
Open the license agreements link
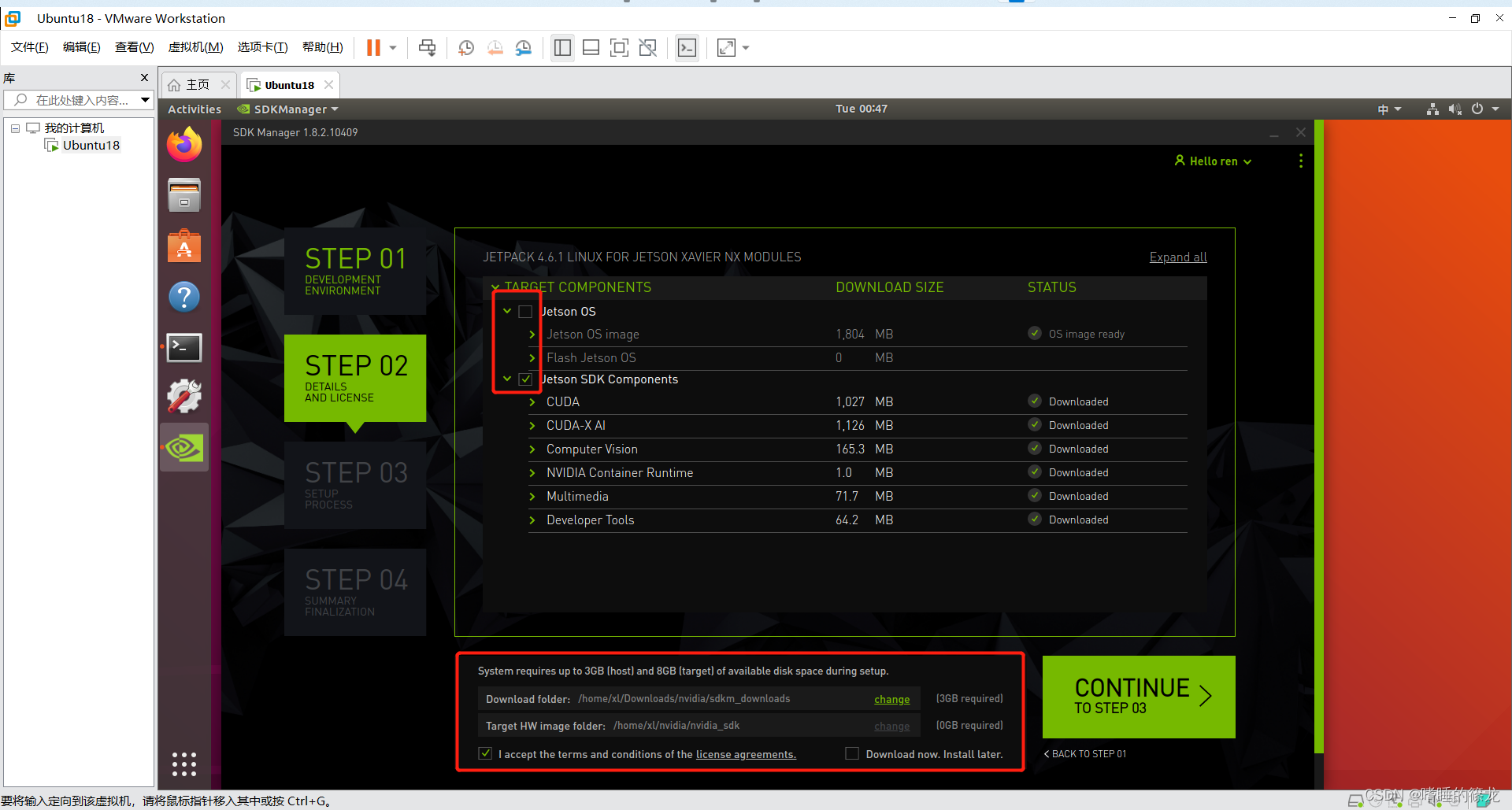746,755
